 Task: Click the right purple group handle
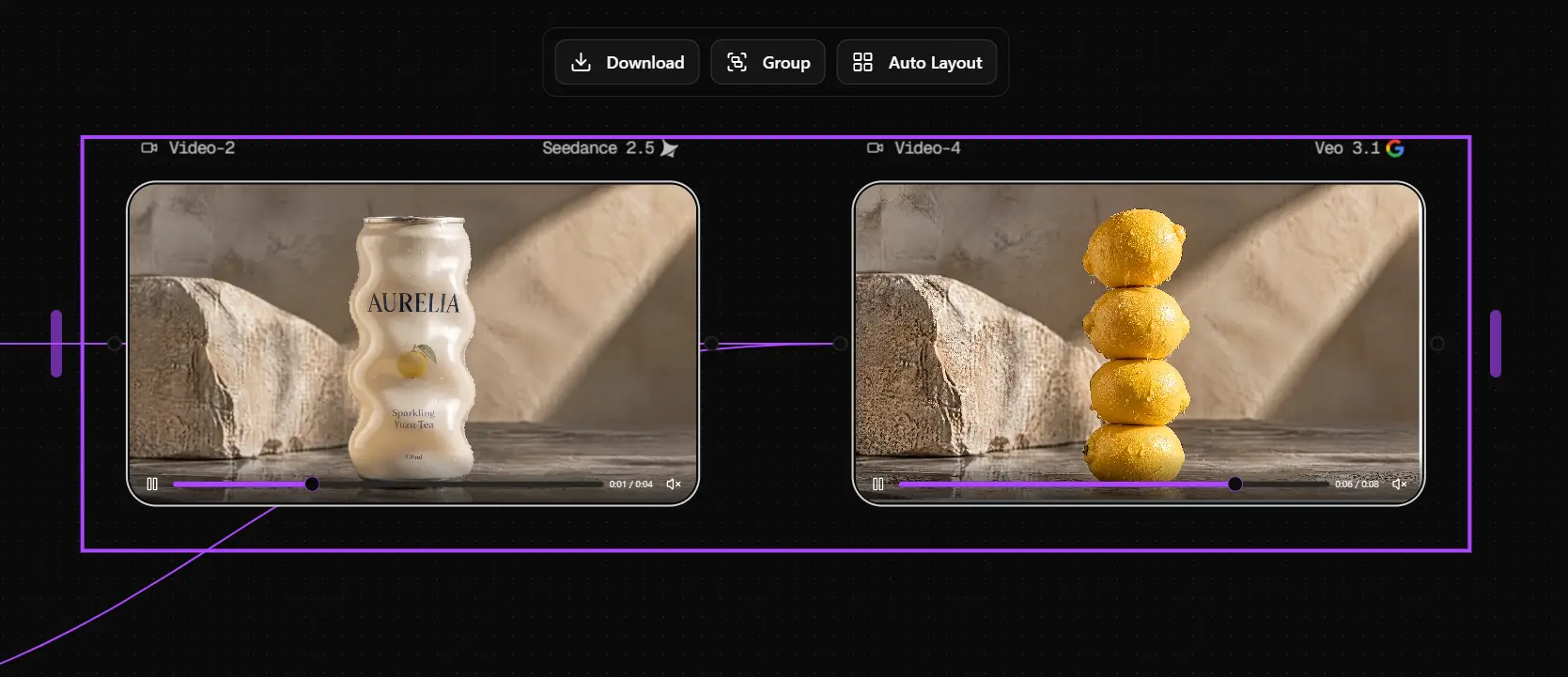(1496, 344)
